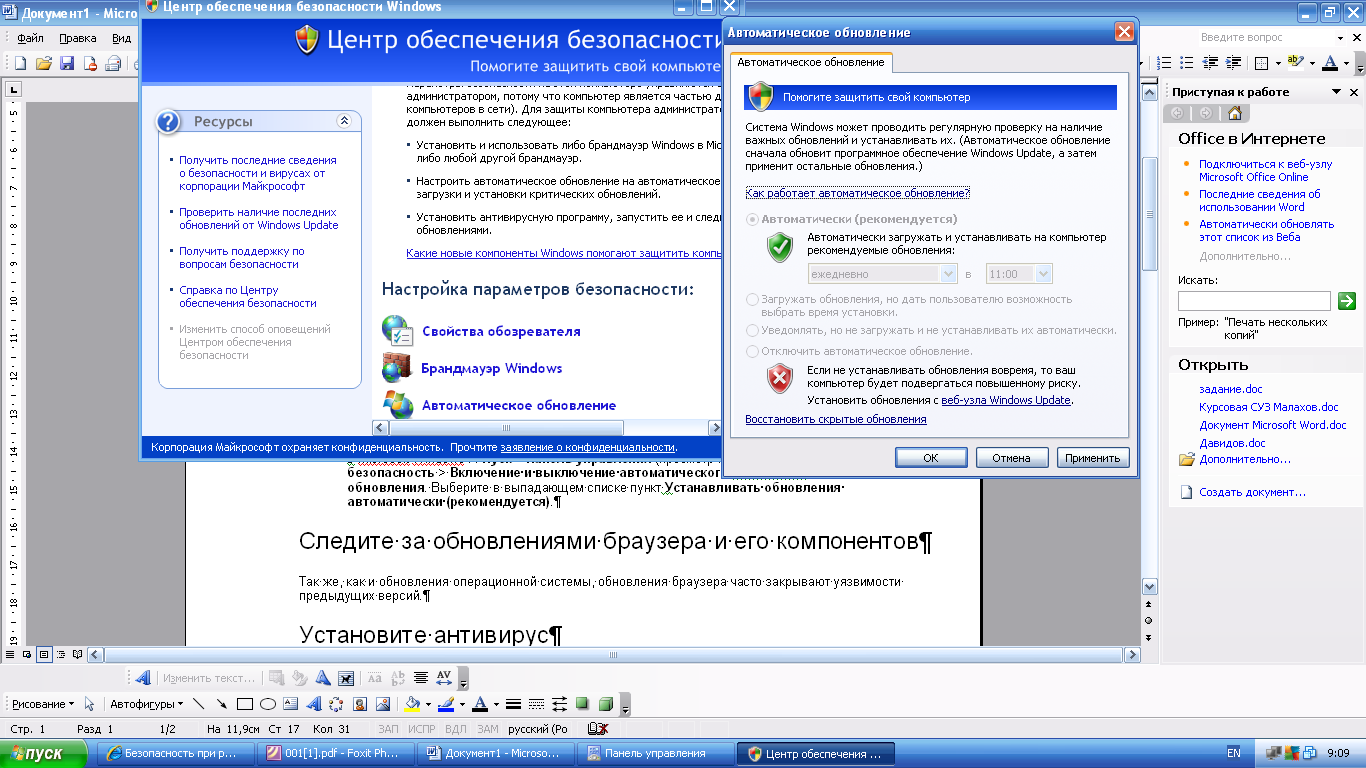This screenshot has width=1366, height=768.
Task: Go to task pane Home icon
Action: tap(1234, 113)
